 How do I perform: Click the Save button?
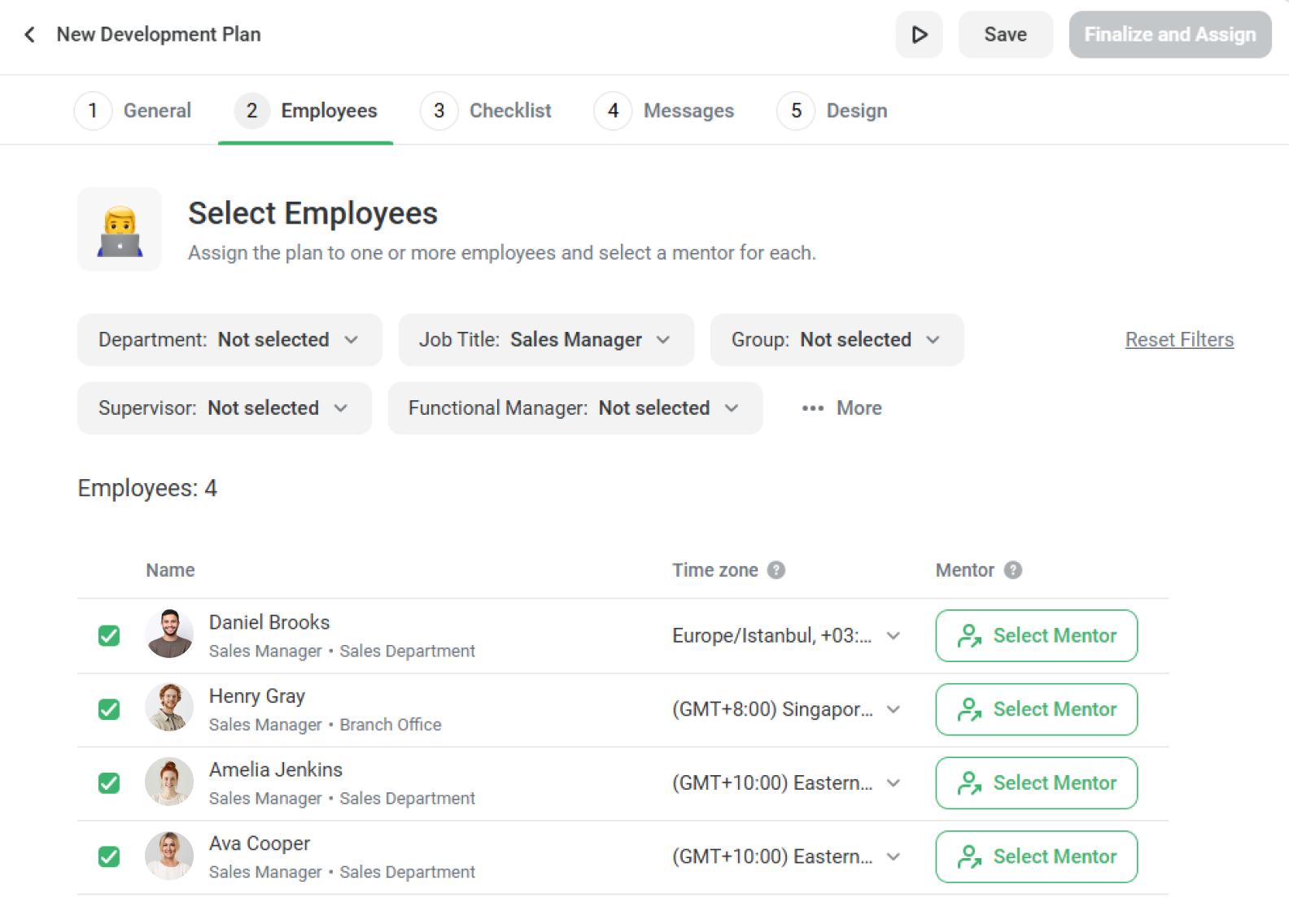coord(1006,34)
